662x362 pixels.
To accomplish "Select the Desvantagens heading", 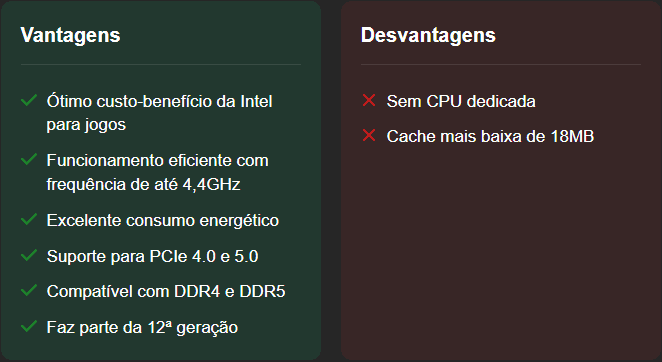I will point(428,35).
